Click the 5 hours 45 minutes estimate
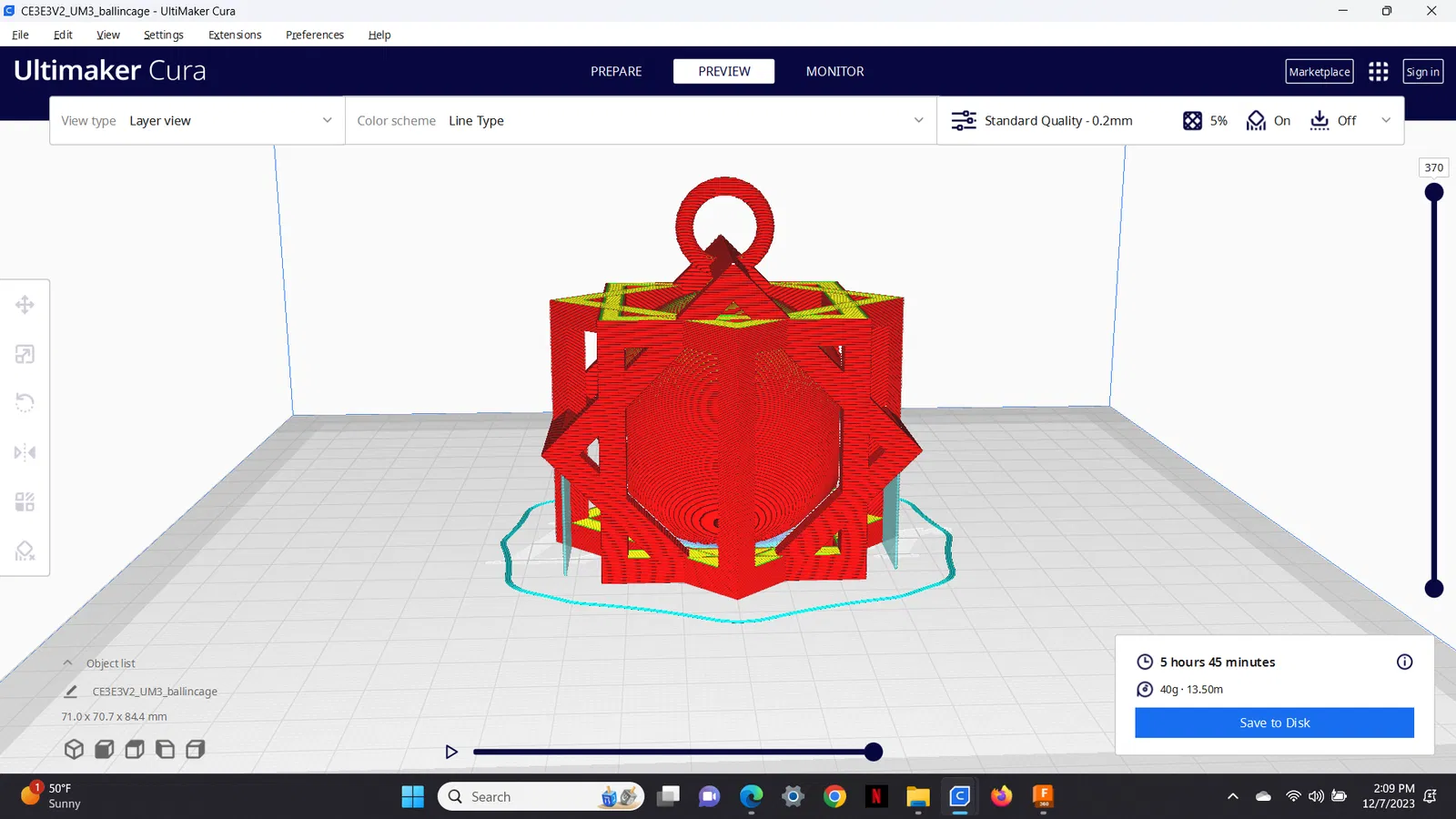This screenshot has height=819, width=1456. (1218, 662)
